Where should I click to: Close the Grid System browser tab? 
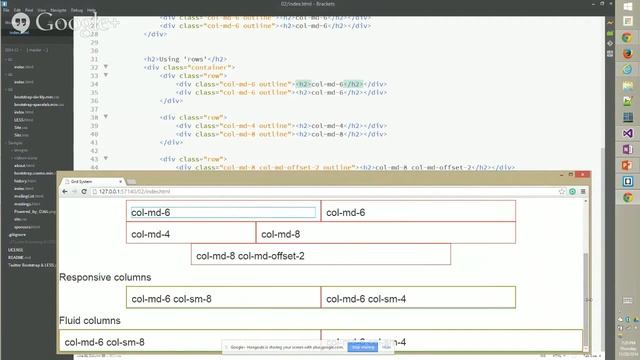tap(120, 181)
